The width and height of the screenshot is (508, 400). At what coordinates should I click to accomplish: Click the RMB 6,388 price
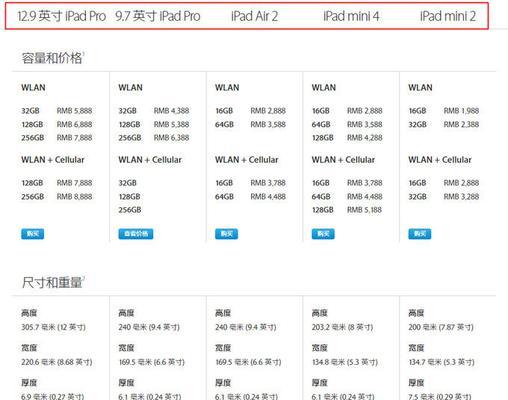171,138
